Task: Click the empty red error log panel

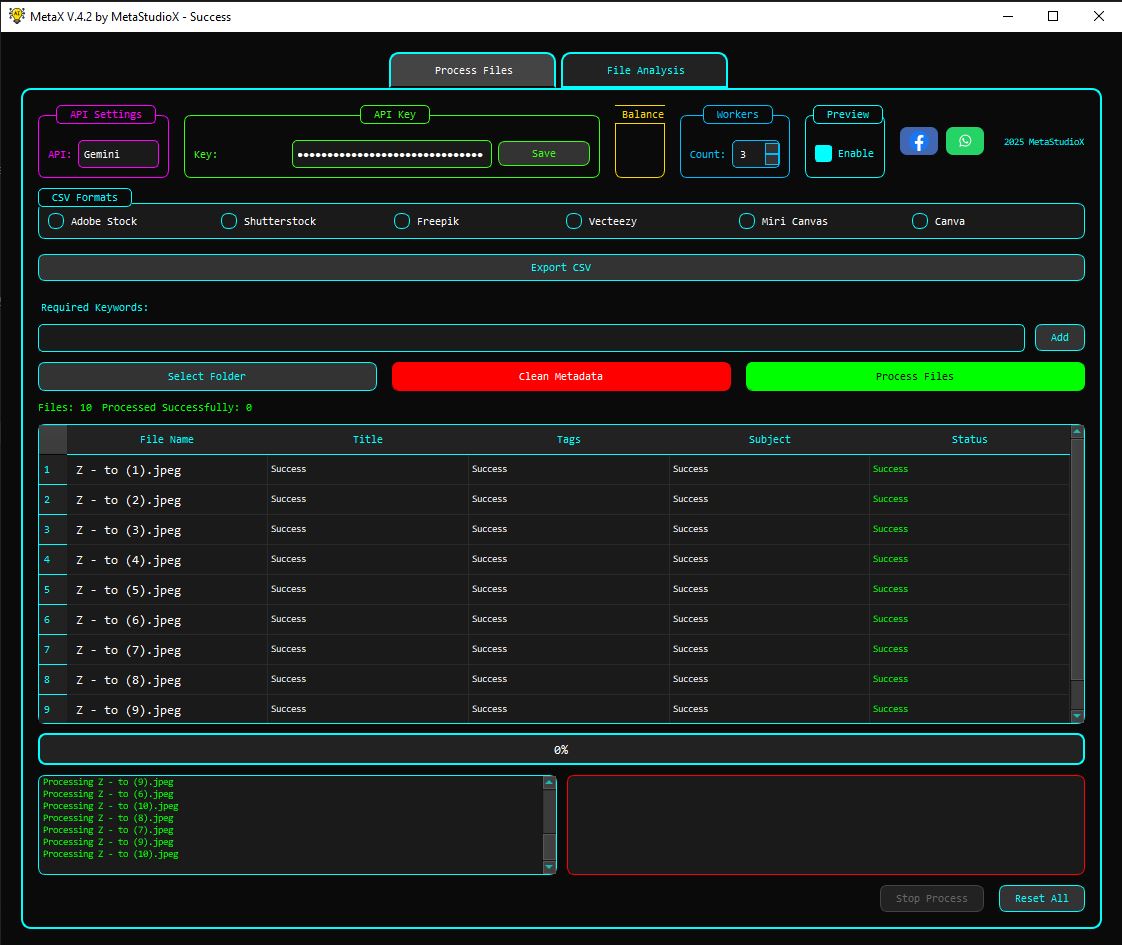Action: [826, 825]
